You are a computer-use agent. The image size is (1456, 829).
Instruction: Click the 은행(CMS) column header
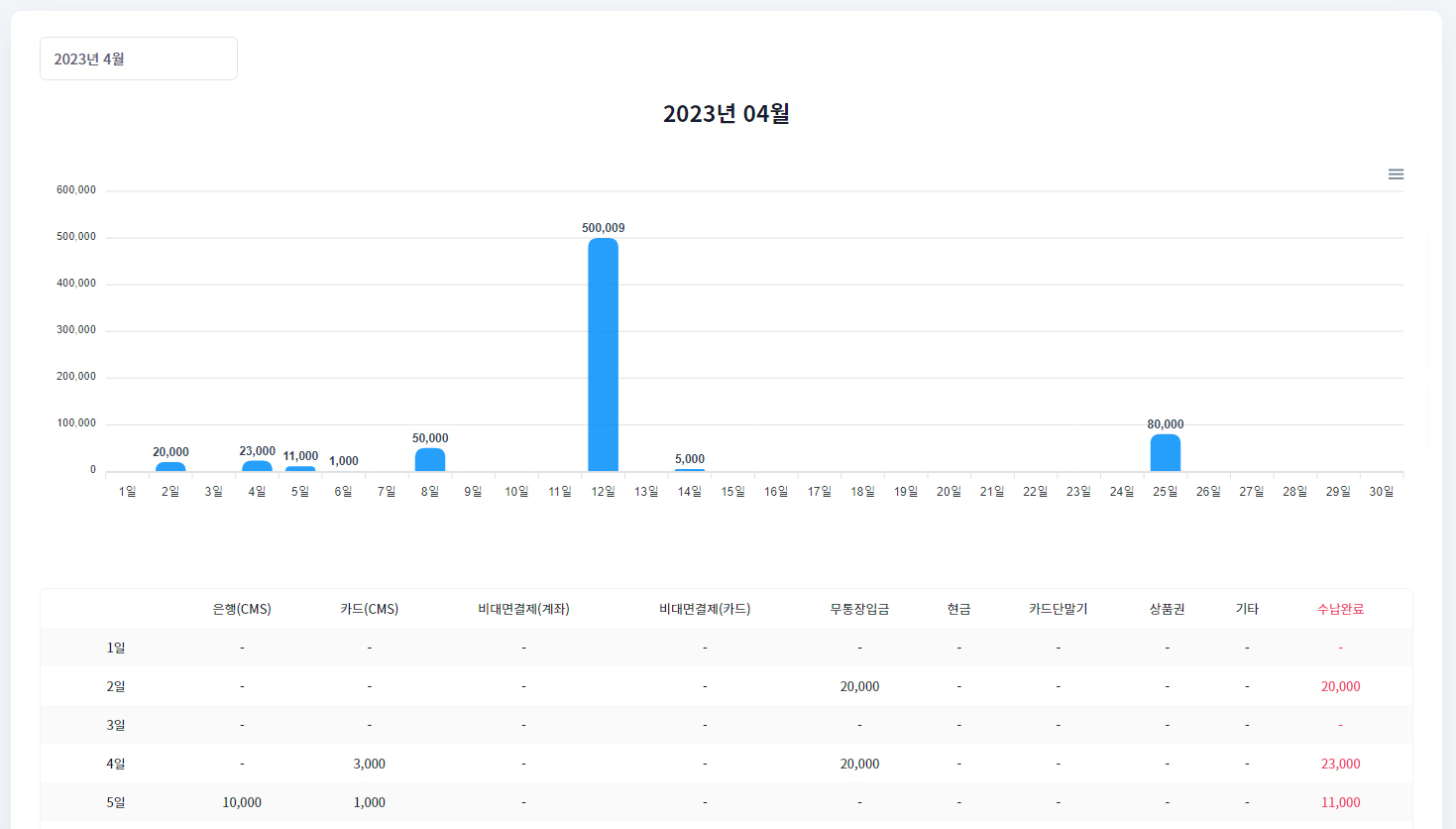click(x=242, y=609)
